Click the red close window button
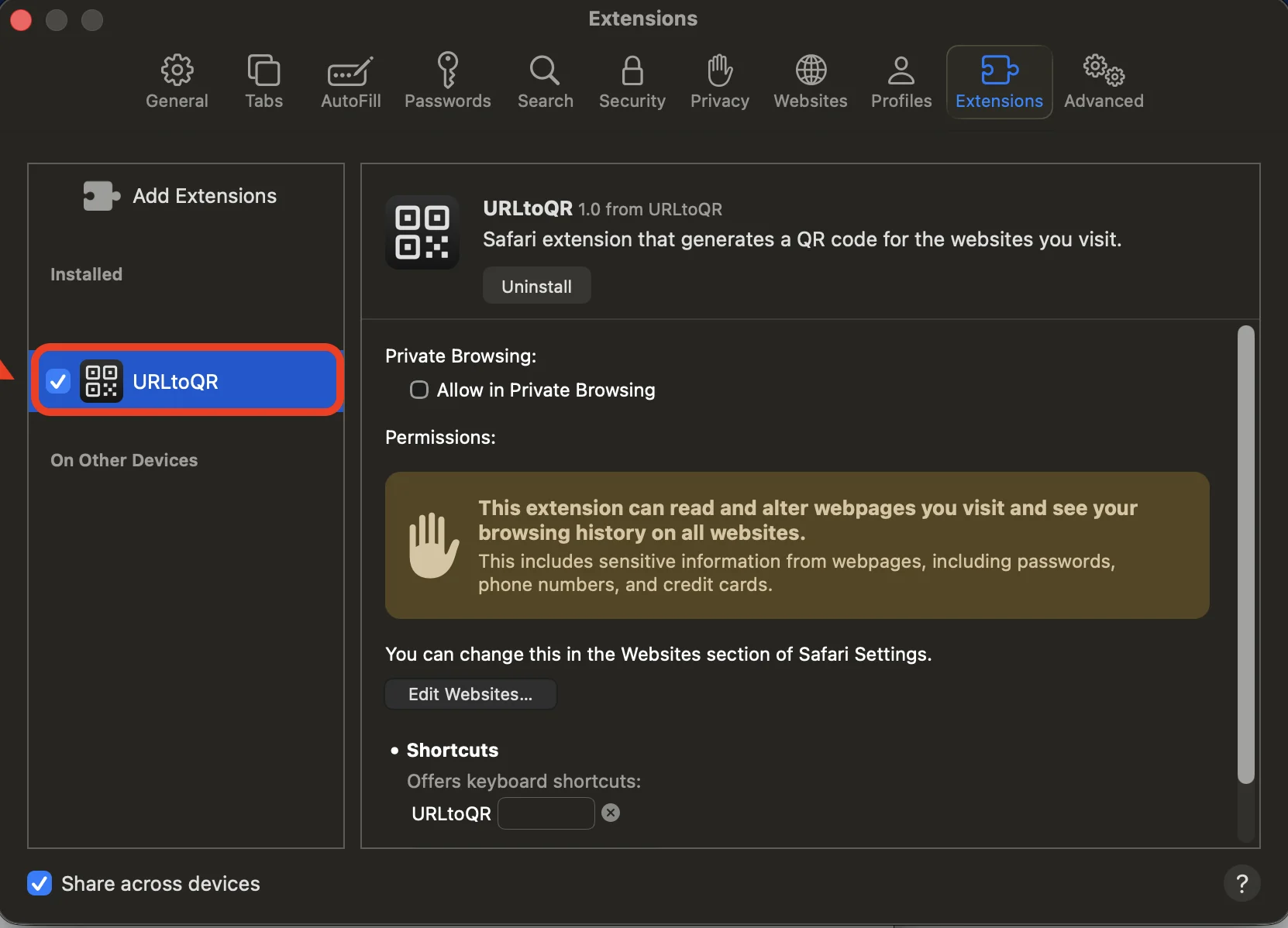Image resolution: width=1288 pixels, height=928 pixels. point(21,20)
